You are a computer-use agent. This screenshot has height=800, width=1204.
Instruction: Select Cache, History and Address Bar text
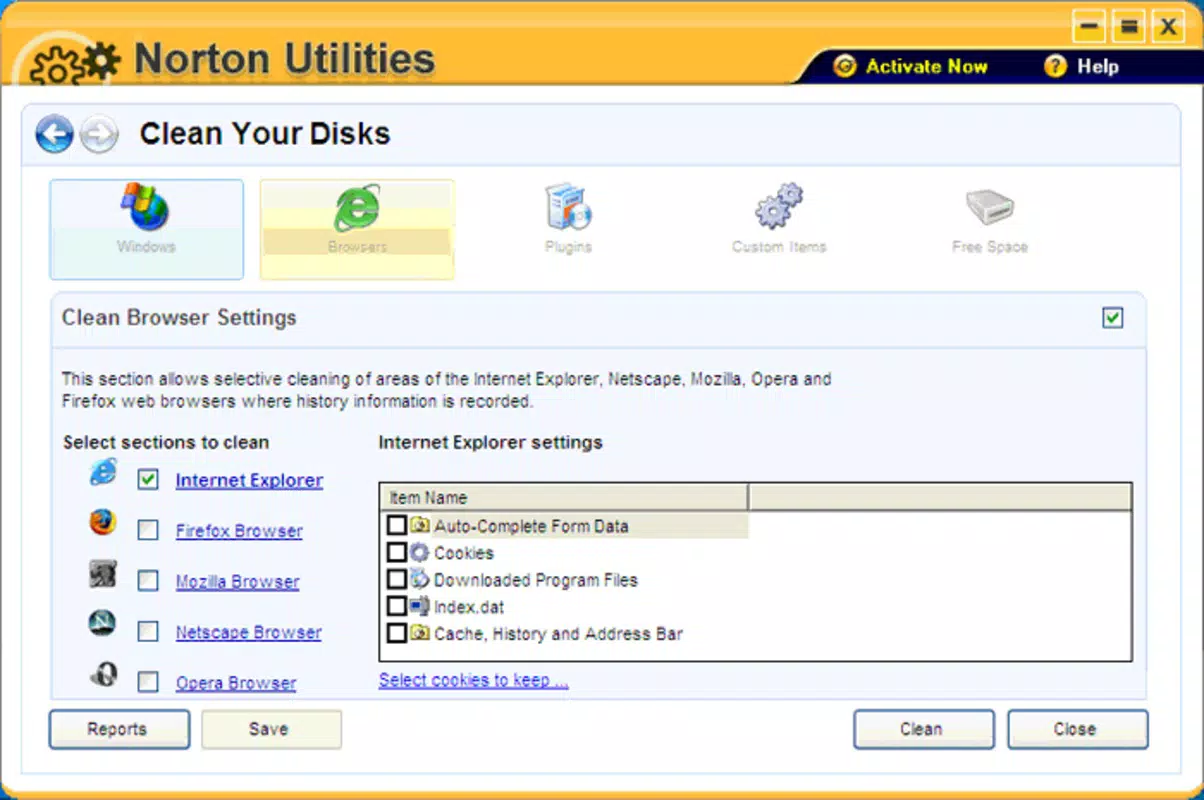pos(559,634)
